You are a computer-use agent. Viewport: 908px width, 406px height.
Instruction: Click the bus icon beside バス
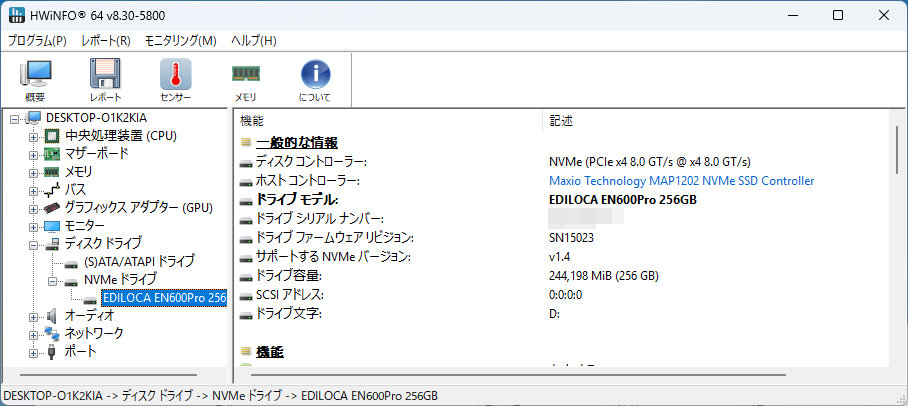tap(52, 190)
